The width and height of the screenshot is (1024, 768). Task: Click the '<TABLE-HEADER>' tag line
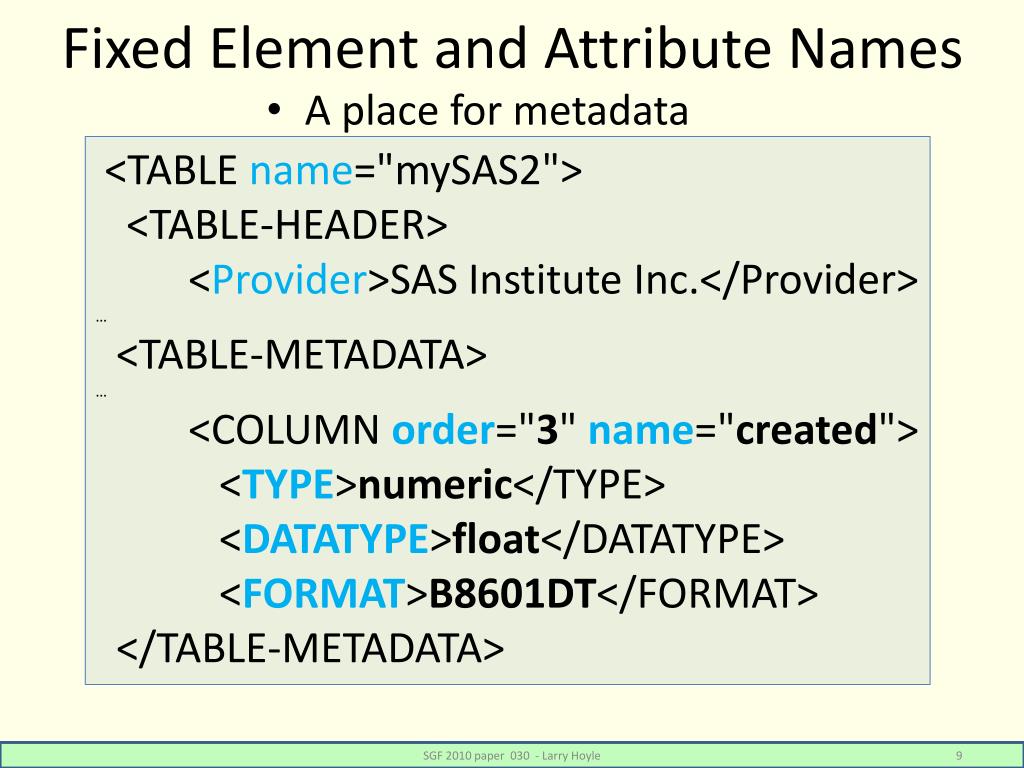click(x=287, y=225)
